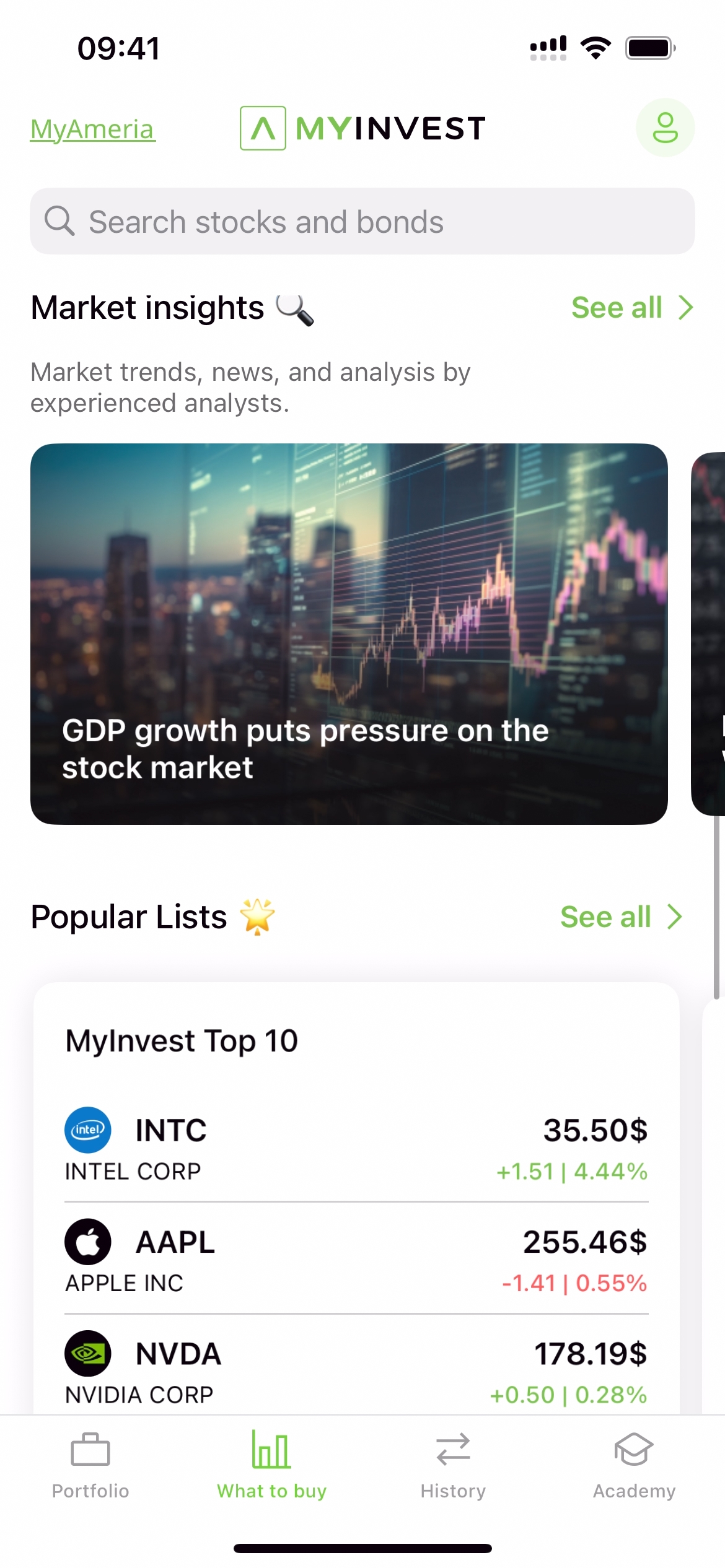Tap the Apple logo icon
Image resolution: width=725 pixels, height=1568 pixels.
(88, 1242)
